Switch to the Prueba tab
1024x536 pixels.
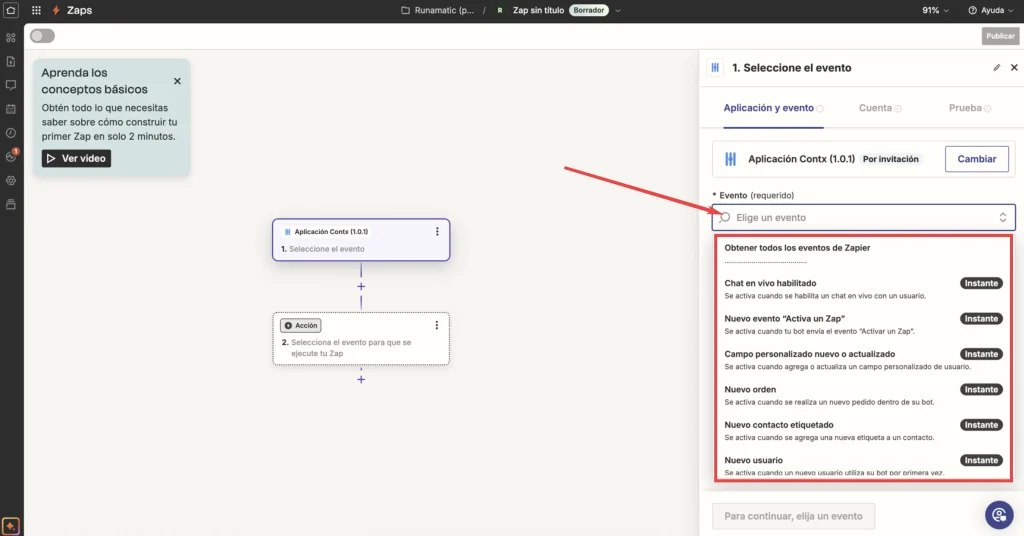click(970, 108)
